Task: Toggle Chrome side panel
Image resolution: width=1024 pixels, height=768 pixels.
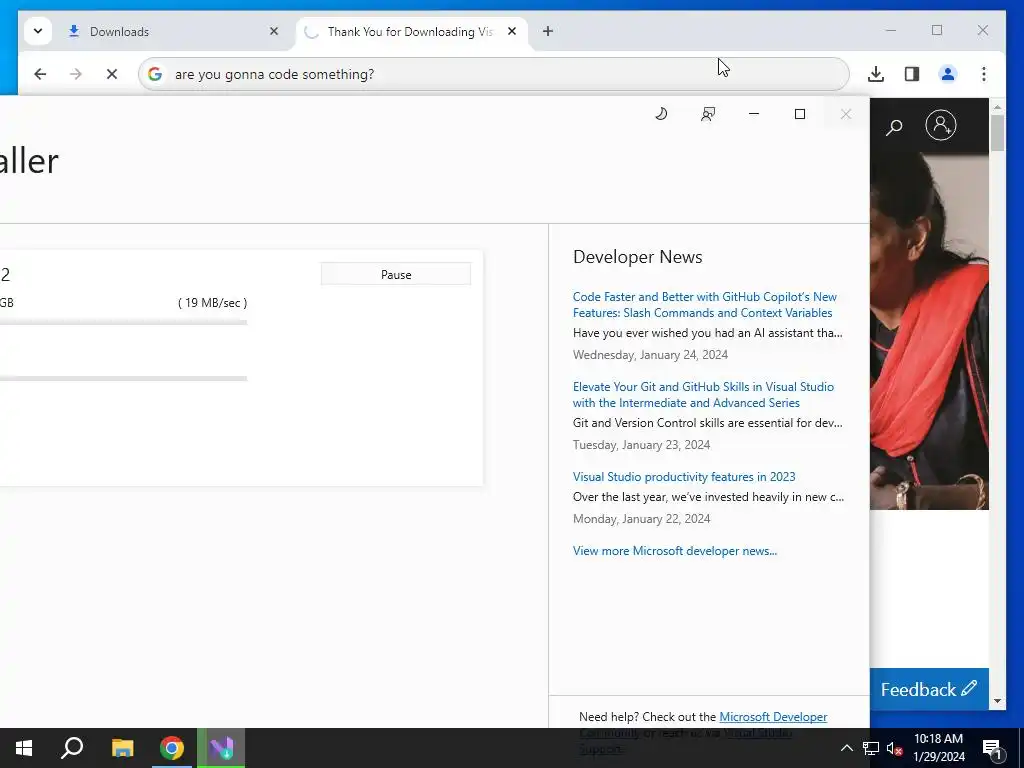Action: [x=912, y=74]
